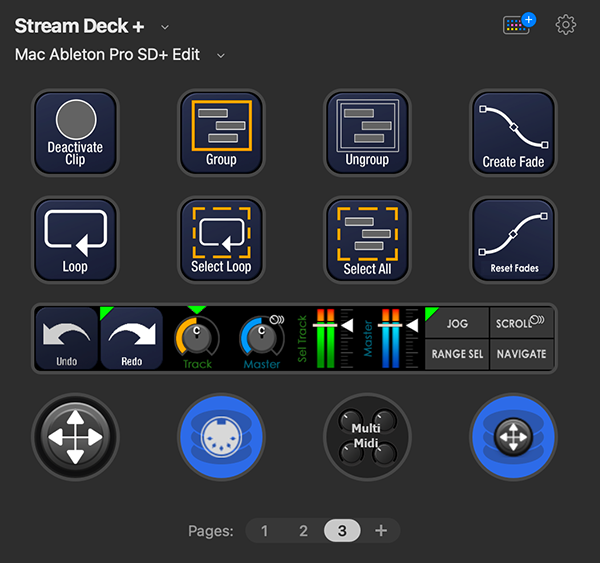The height and width of the screenshot is (563, 600).
Task: Click the Undo touch strip icon
Action: pos(67,338)
